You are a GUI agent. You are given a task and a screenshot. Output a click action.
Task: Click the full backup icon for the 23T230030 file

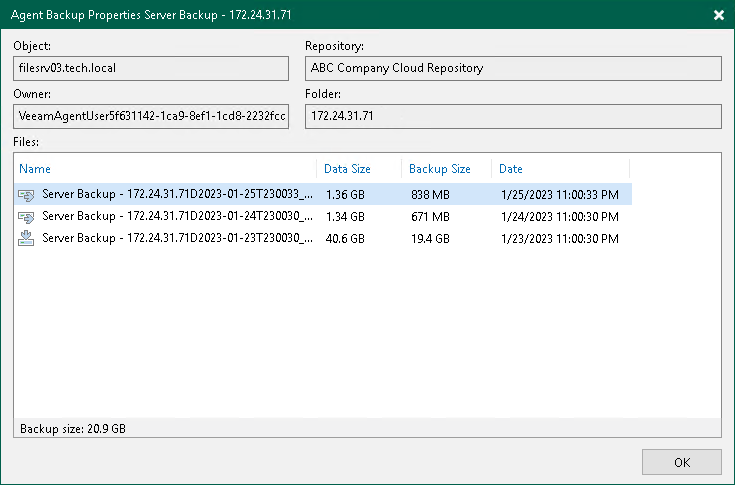click(x=27, y=238)
